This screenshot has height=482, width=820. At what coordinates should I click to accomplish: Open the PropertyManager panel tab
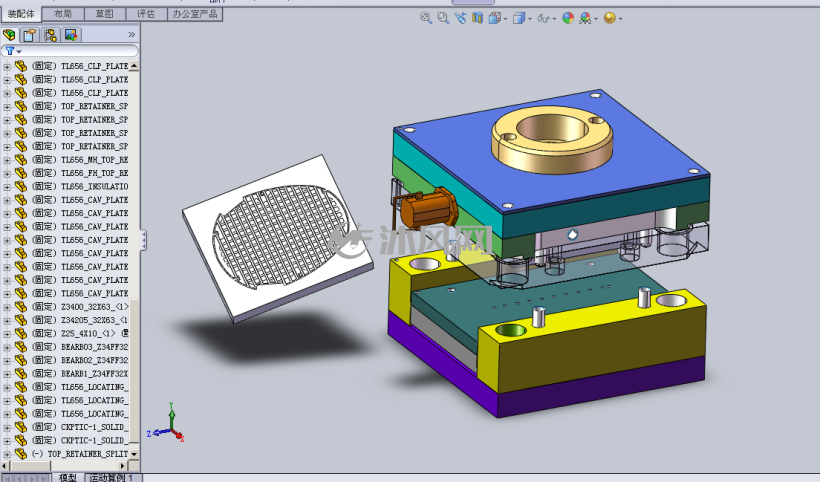(30, 35)
